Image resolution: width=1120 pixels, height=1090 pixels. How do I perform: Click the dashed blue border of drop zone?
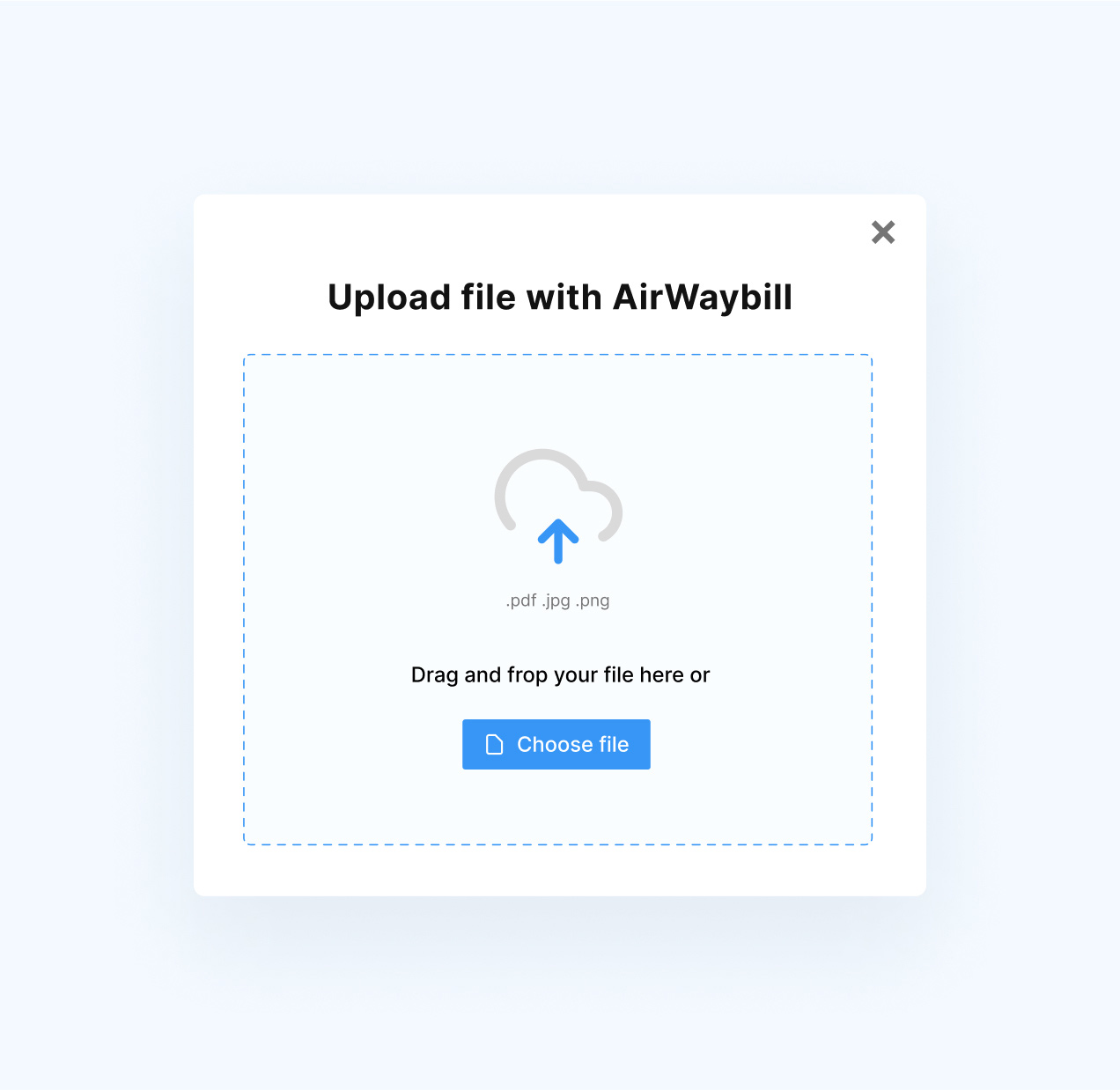558,355
